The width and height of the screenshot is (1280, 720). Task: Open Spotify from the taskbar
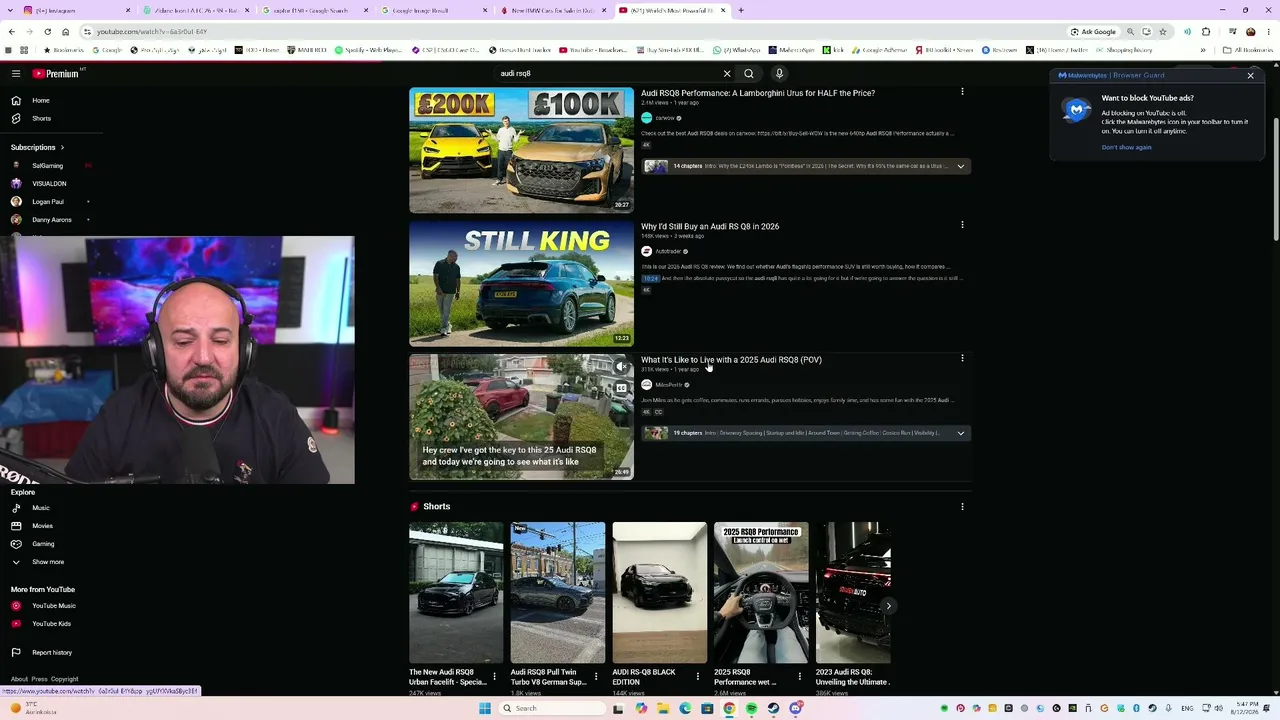point(751,708)
